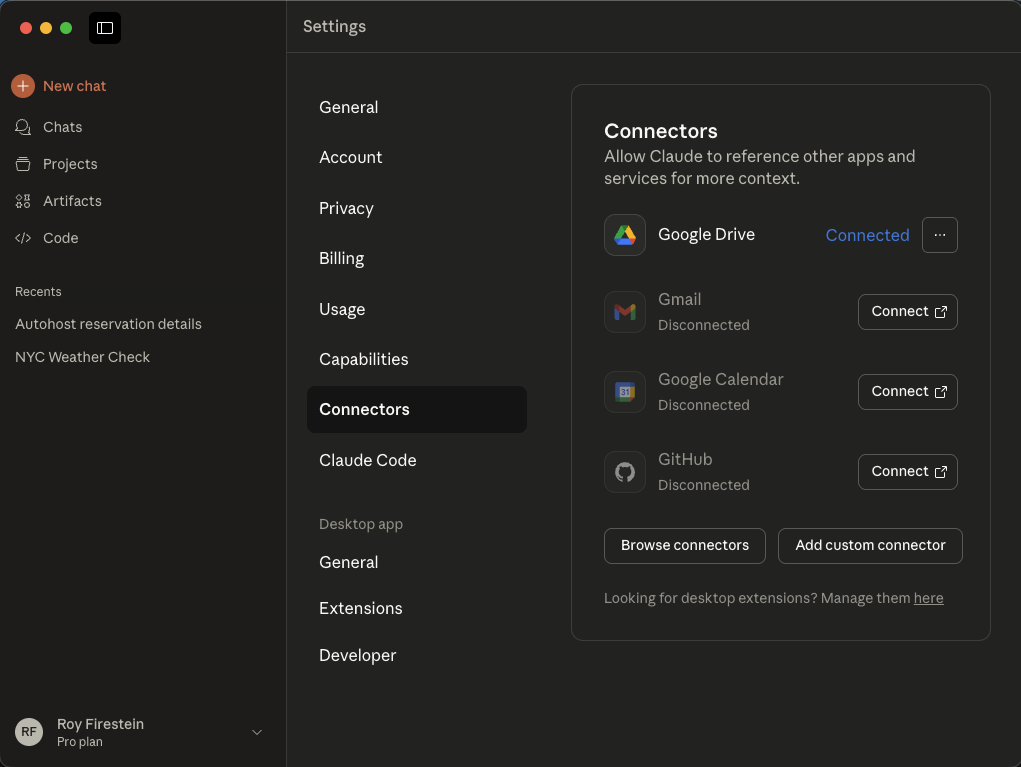
Task: Click the Google Calendar connector icon
Action: (x=624, y=391)
